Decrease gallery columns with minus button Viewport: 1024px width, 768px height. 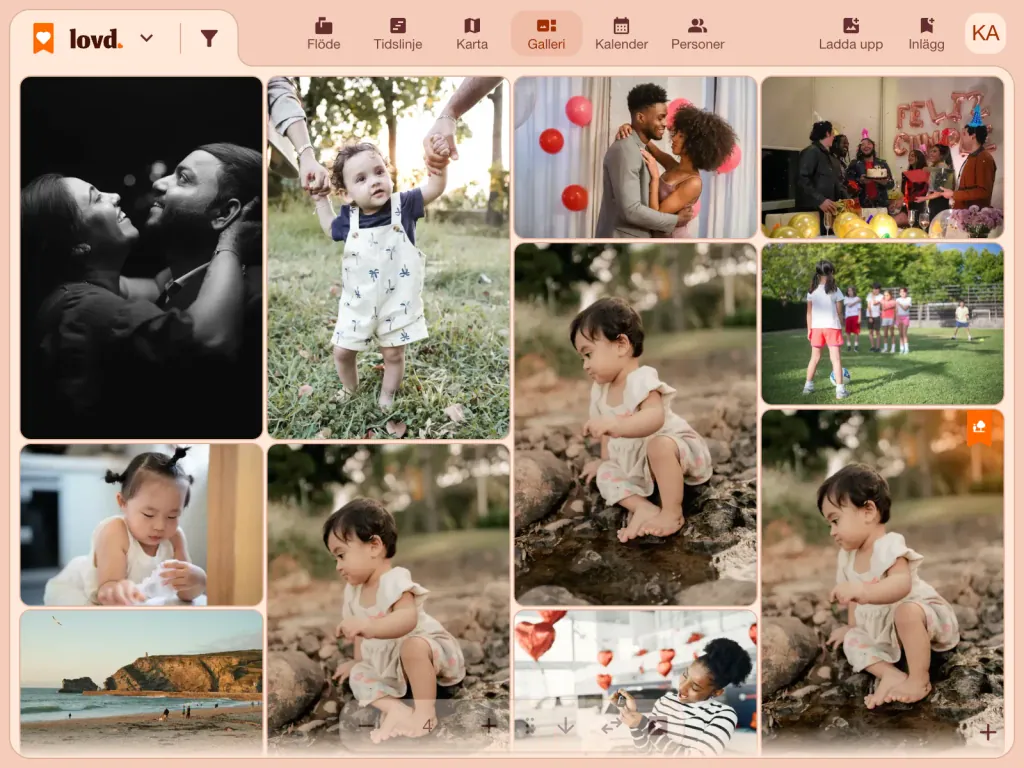366,726
